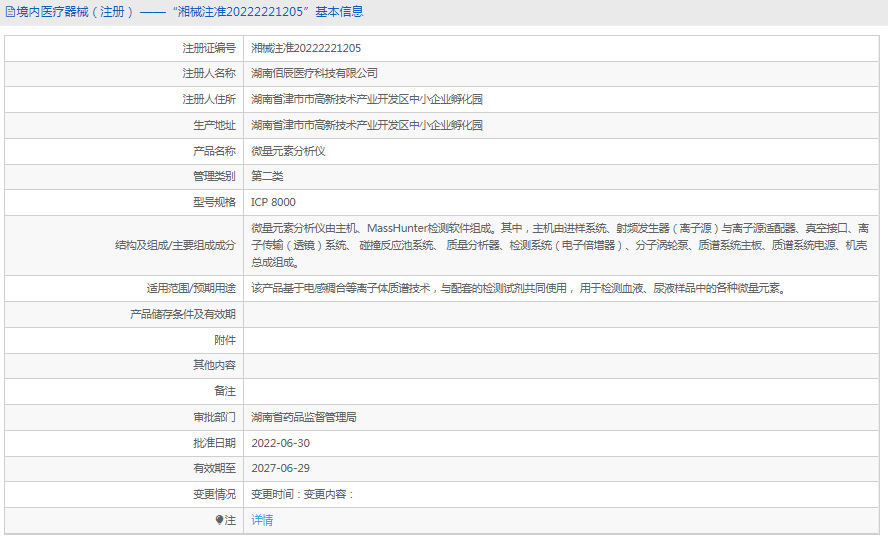Image resolution: width=888 pixels, height=540 pixels.
Task: Select the address value in 注册人住所 row
Action: click(x=367, y=99)
